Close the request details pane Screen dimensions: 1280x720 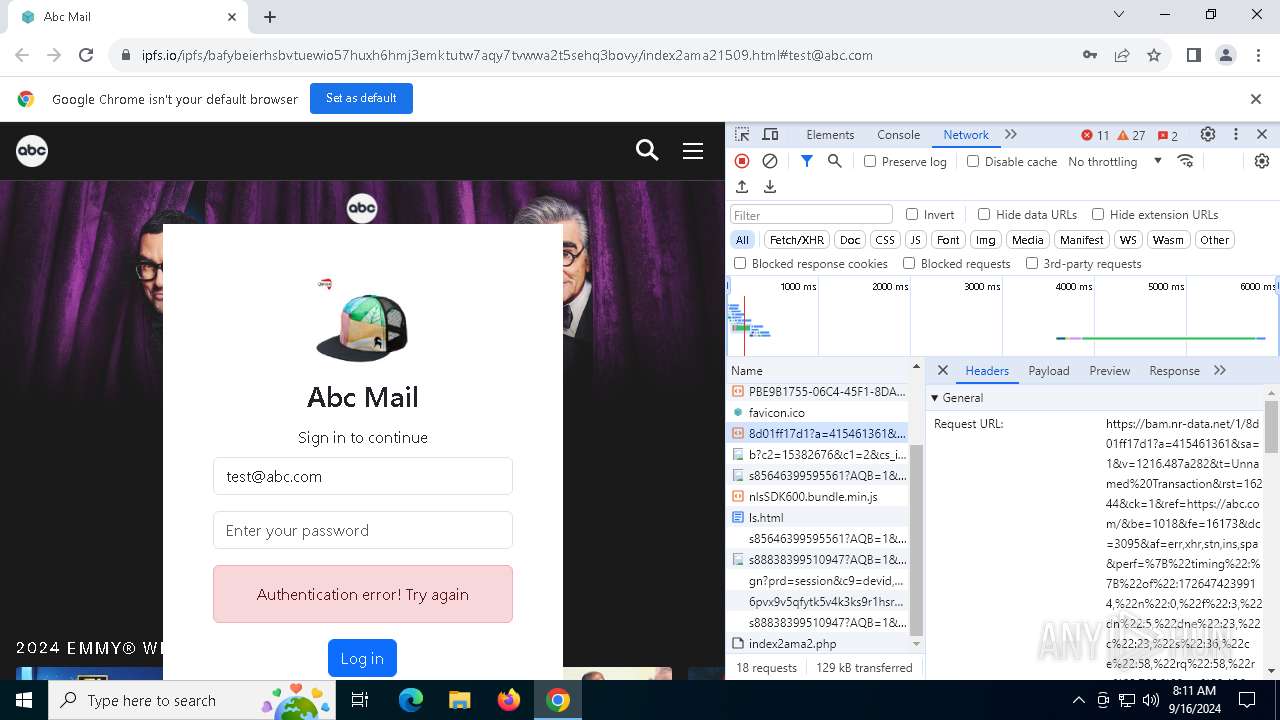tap(943, 370)
